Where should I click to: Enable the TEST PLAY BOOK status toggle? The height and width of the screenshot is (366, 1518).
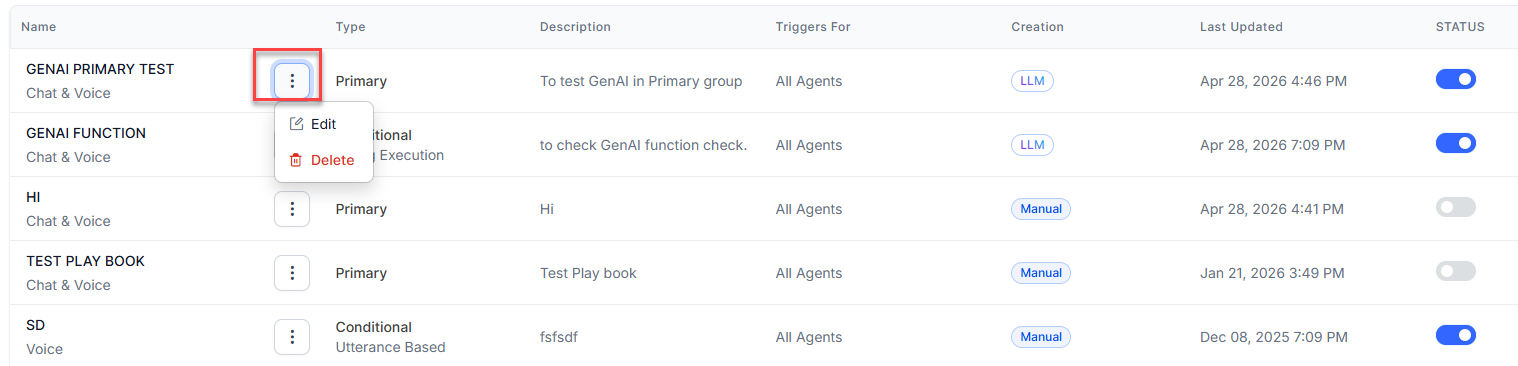point(1456,271)
